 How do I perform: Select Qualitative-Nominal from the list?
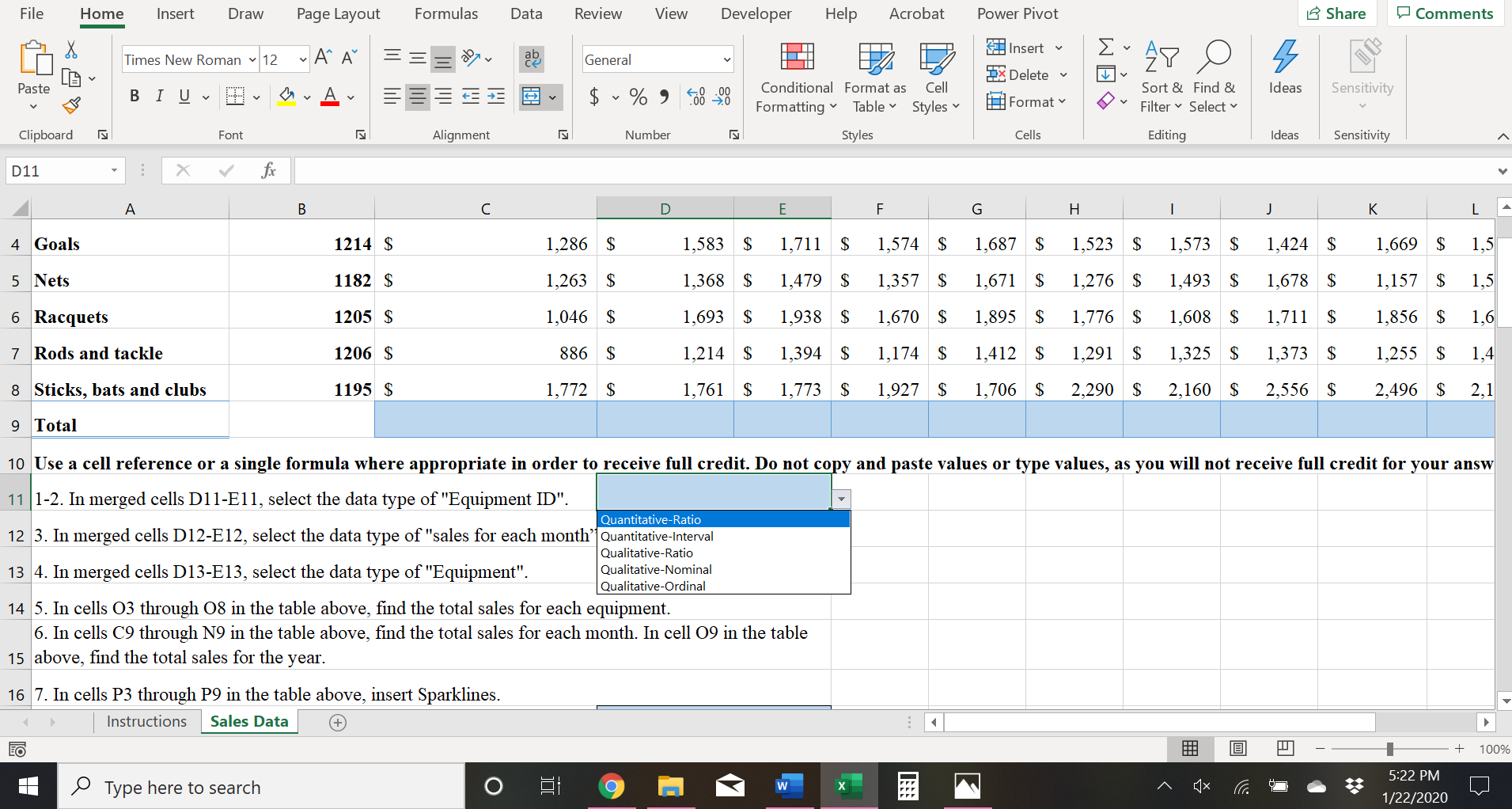(656, 569)
